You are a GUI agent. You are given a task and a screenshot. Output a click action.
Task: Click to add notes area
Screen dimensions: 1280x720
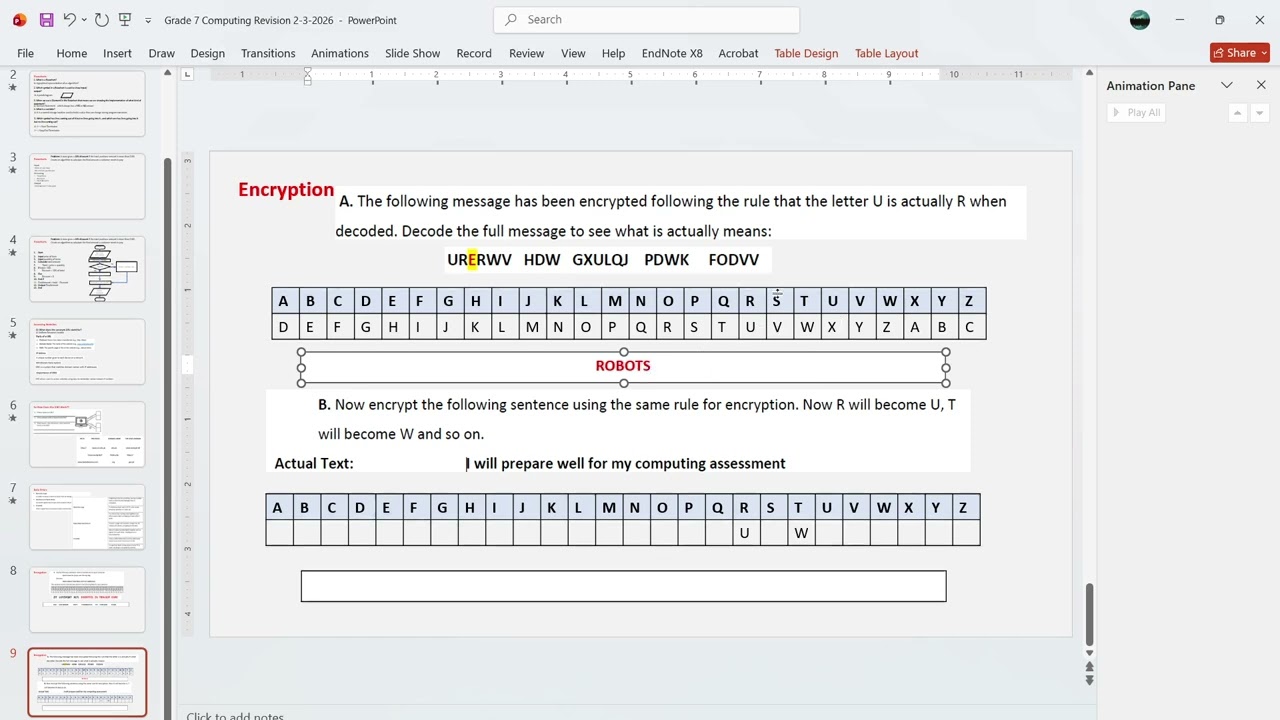point(235,715)
